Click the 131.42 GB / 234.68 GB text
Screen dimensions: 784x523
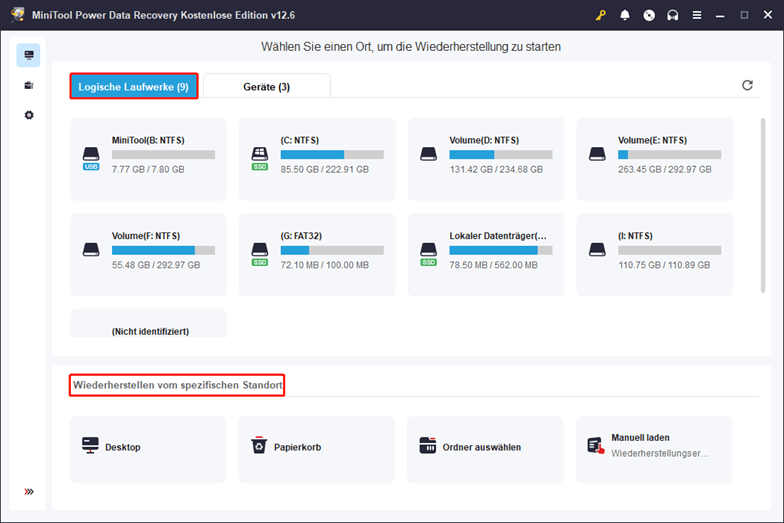(x=496, y=169)
